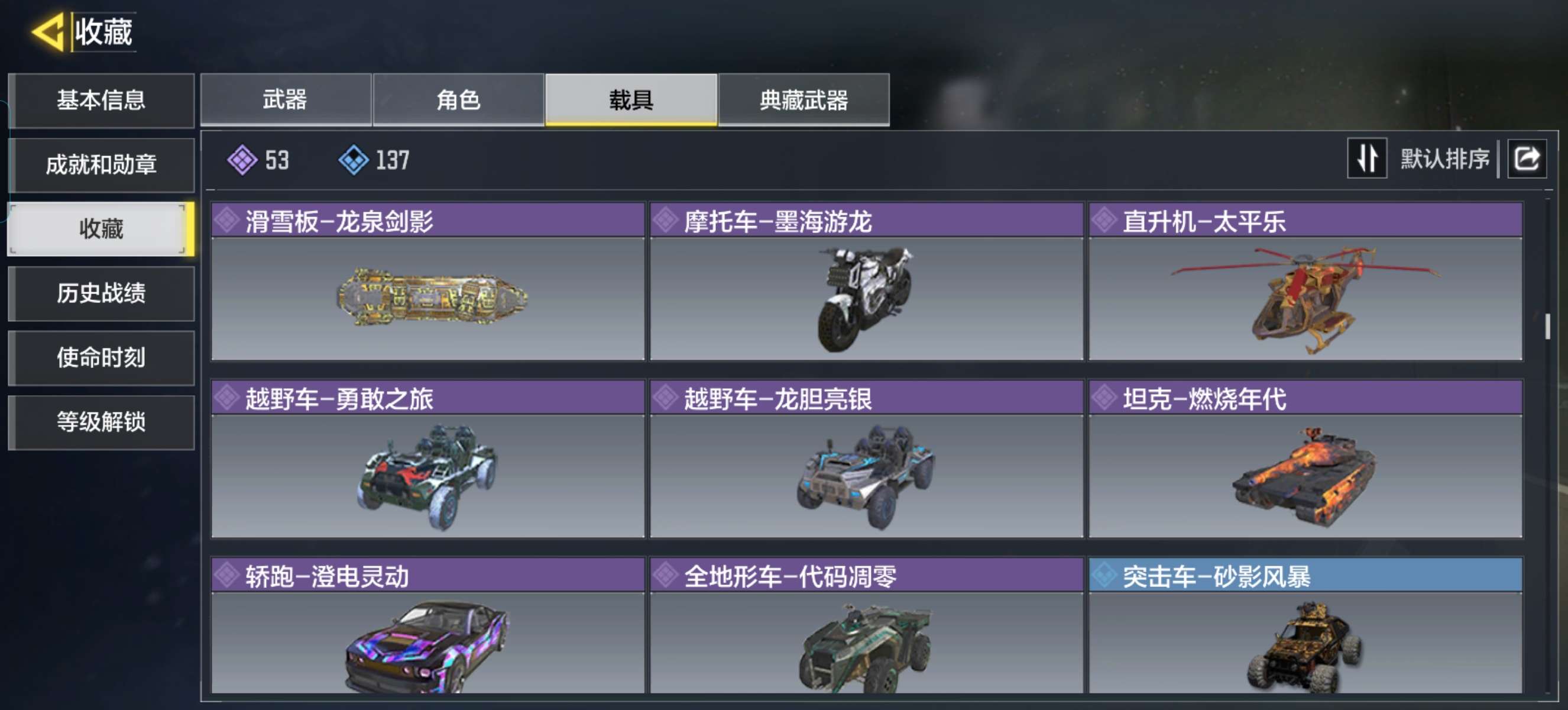1568x710 pixels.
Task: Open 等级解锁 in the sidebar
Action: pyautogui.click(x=101, y=422)
